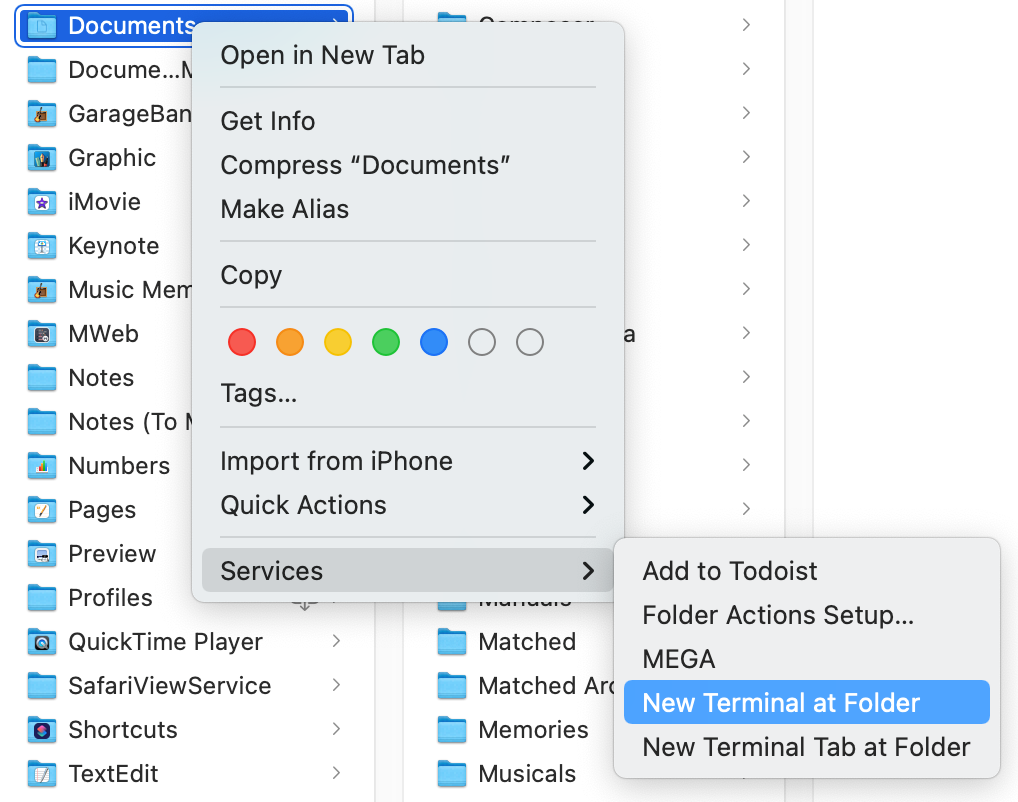Click the GarageBand folder icon
Viewport: 1018px width, 802px height.
pyautogui.click(x=41, y=113)
